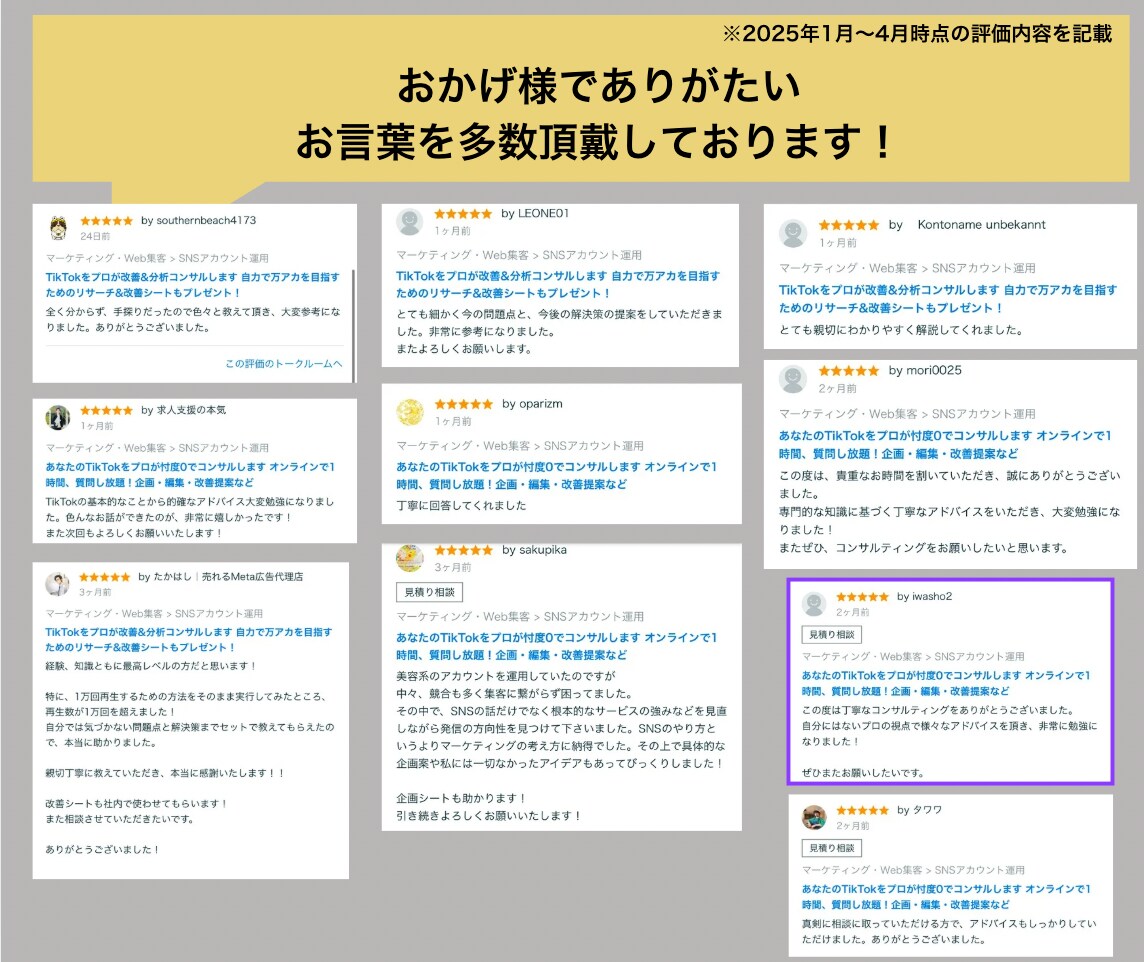Open service title link in southernbeach4173's review

pyautogui.click(x=193, y=285)
